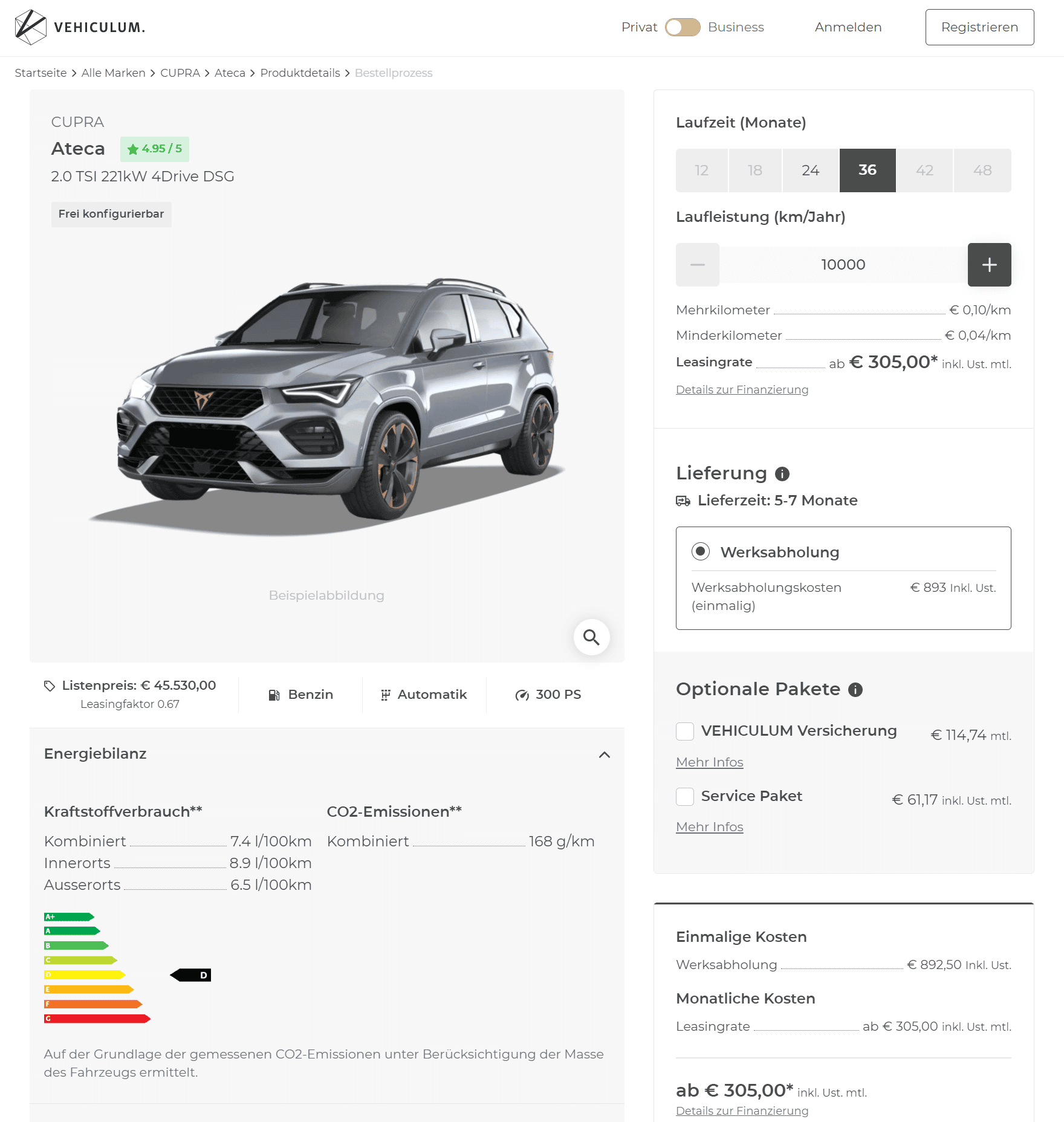Image resolution: width=1064 pixels, height=1122 pixels.
Task: Open CUPRA in the breadcrumb
Action: point(180,73)
